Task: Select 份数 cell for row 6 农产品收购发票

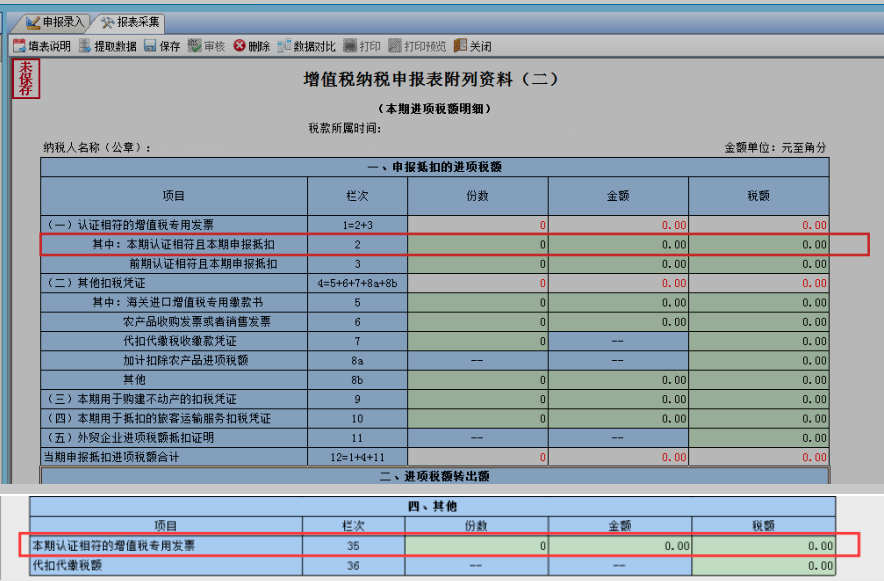Action: [x=478, y=322]
